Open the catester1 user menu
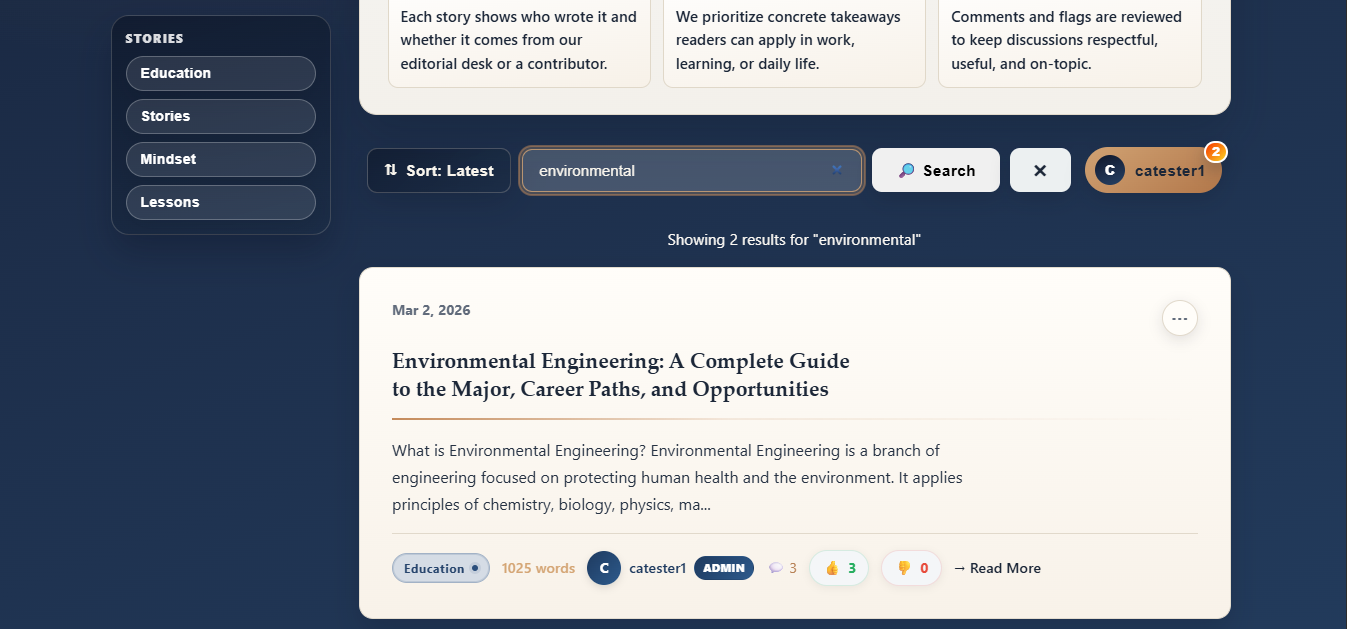Viewport: 1347px width, 629px height. [1153, 171]
